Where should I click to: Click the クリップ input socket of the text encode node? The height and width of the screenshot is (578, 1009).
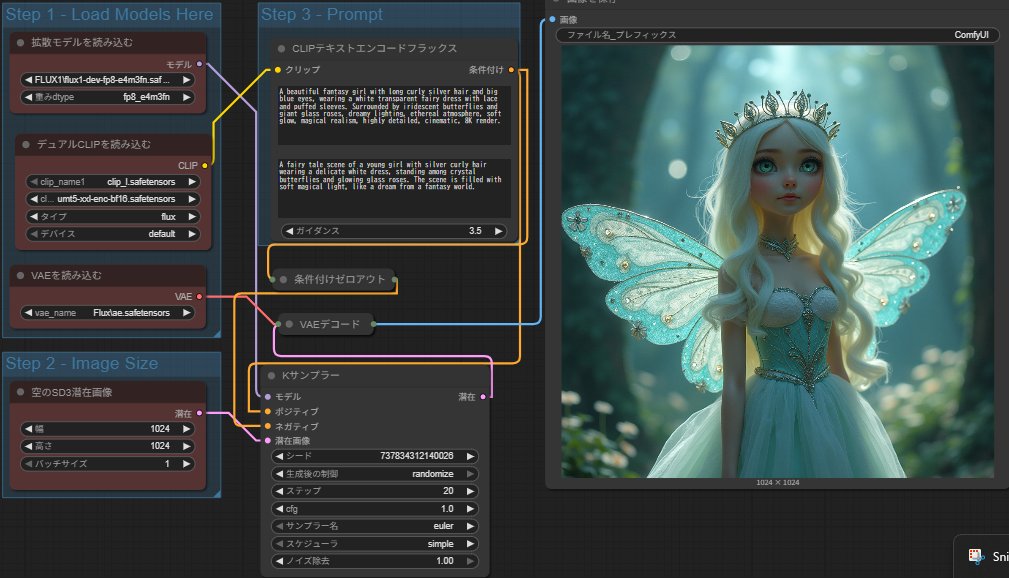(278, 70)
